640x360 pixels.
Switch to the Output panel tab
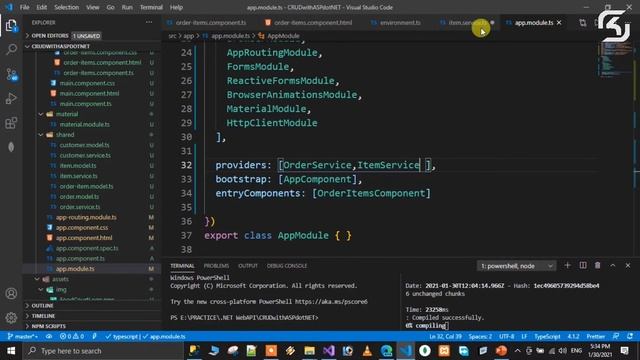coord(248,266)
